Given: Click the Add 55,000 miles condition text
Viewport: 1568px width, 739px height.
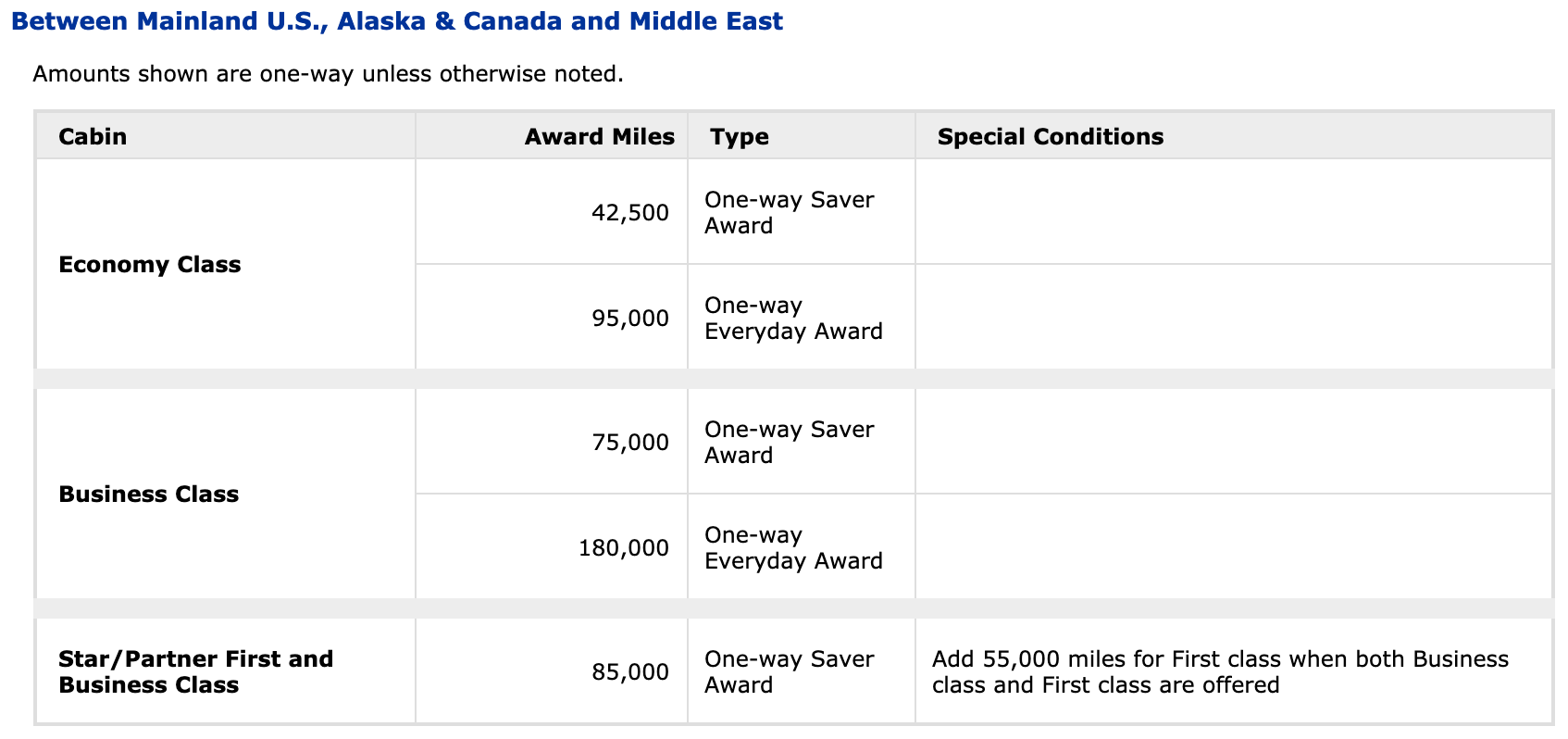Looking at the screenshot, I should [x=1220, y=672].
